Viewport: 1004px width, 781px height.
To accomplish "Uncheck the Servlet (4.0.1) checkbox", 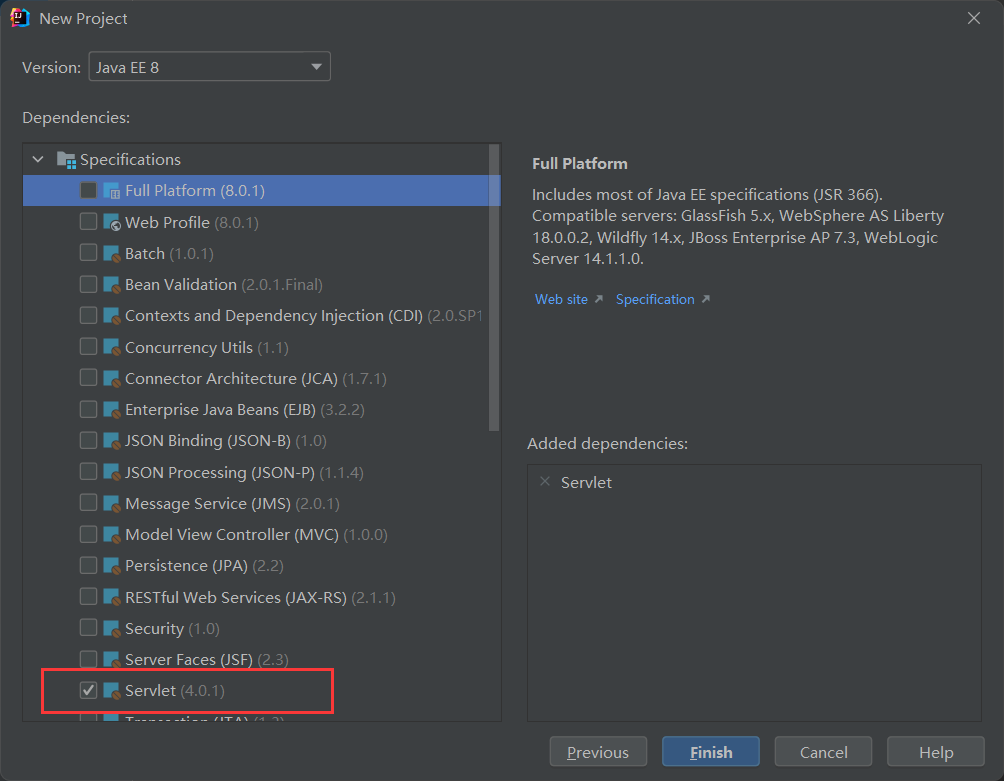I will [x=88, y=690].
